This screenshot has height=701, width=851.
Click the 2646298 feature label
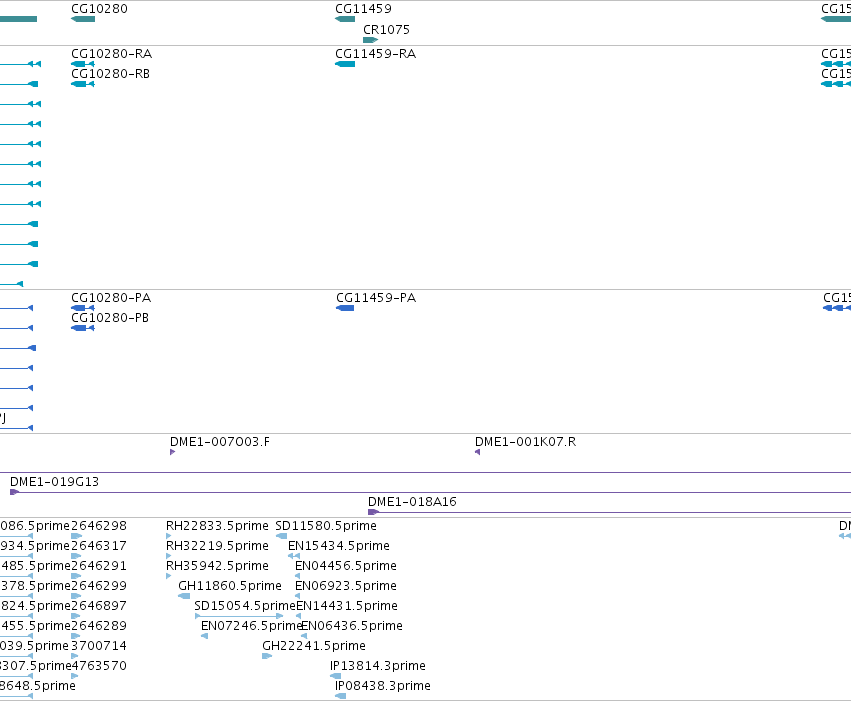[99, 526]
